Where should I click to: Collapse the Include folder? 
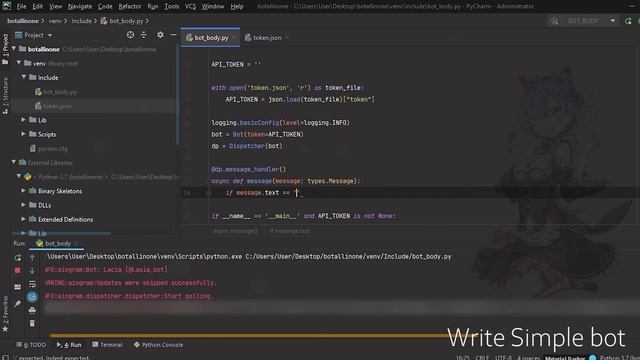24,77
